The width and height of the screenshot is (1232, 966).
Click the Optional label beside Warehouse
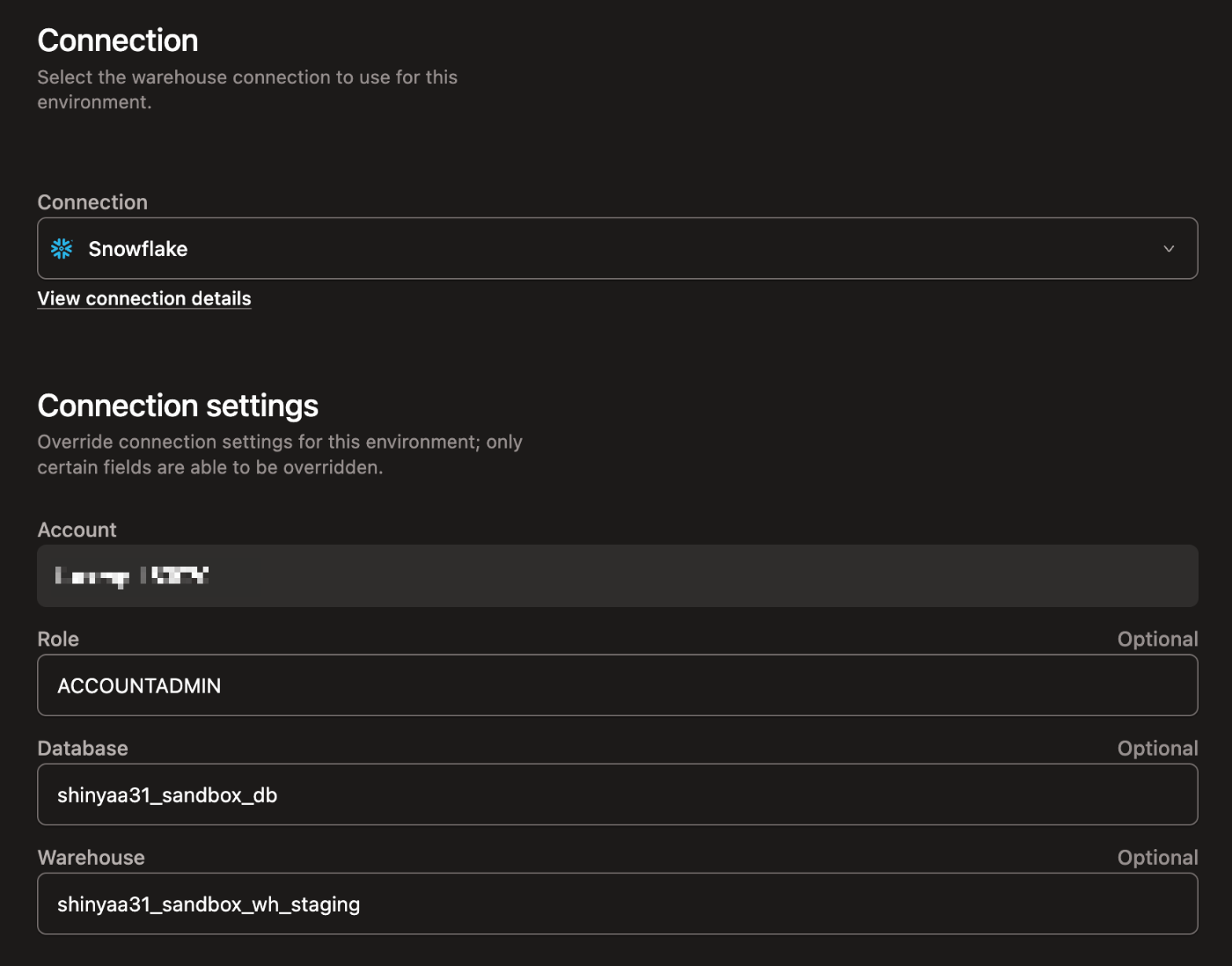1157,858
